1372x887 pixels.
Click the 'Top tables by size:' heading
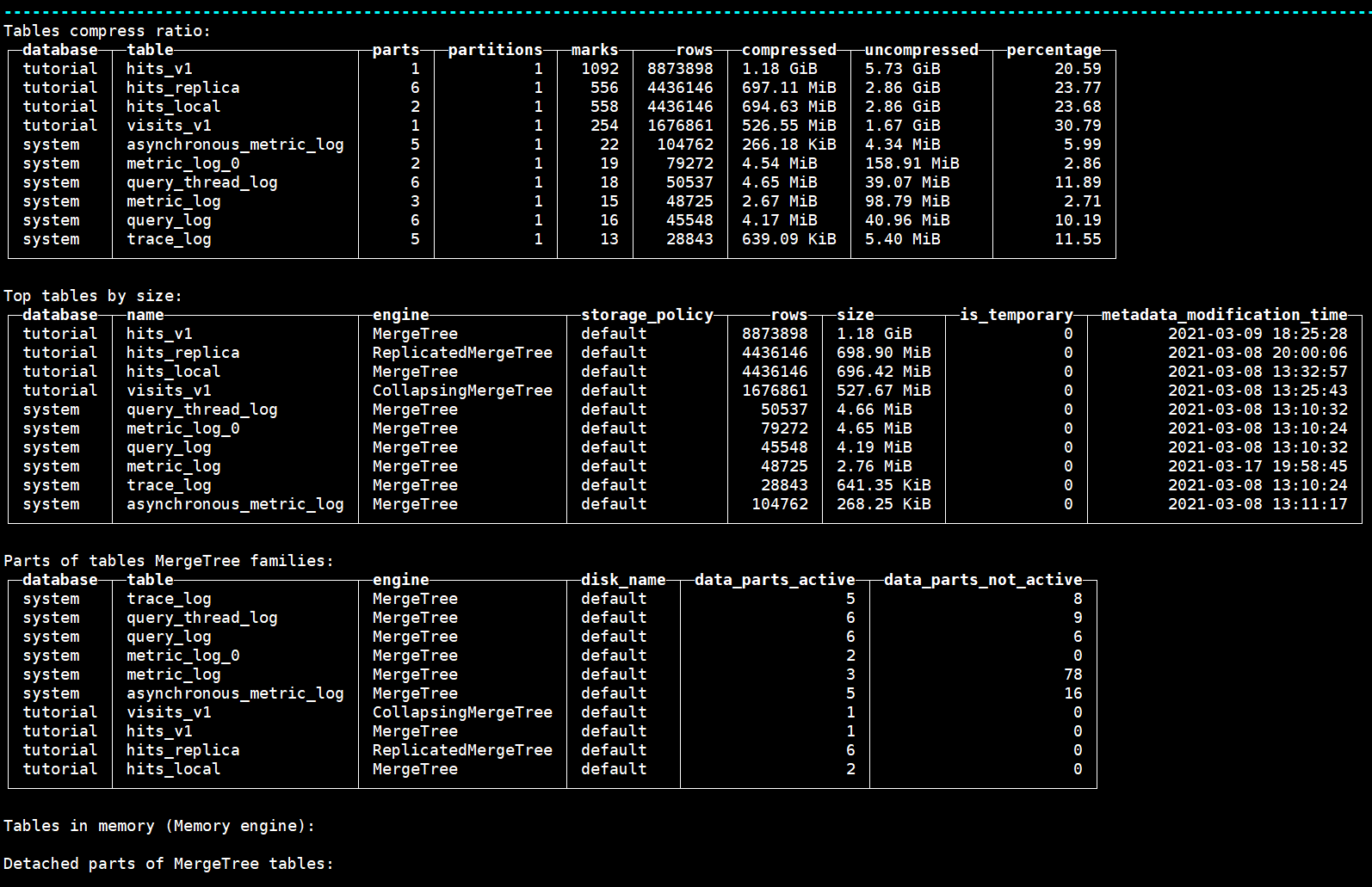93,296
